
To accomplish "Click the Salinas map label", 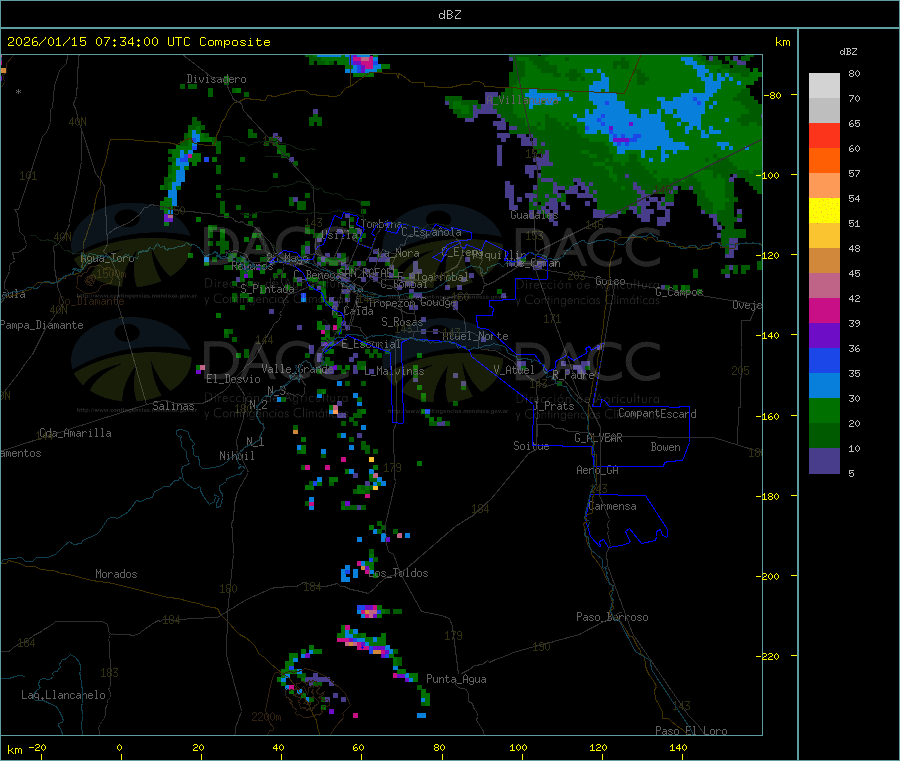I will click(x=173, y=406).
